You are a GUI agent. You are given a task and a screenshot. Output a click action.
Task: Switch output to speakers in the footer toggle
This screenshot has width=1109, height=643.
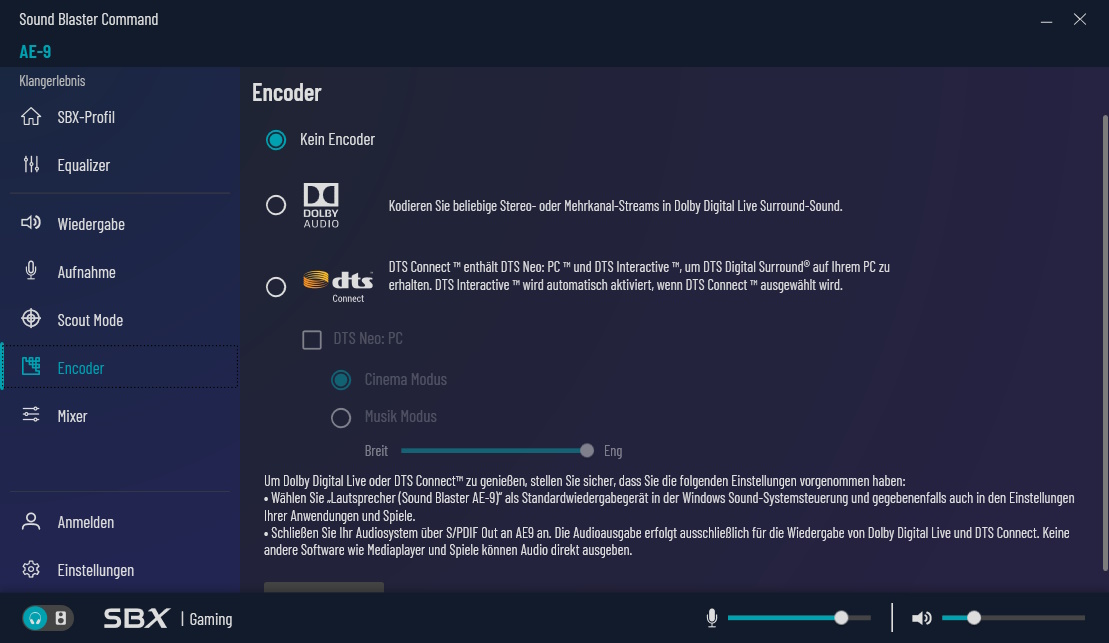click(x=60, y=618)
